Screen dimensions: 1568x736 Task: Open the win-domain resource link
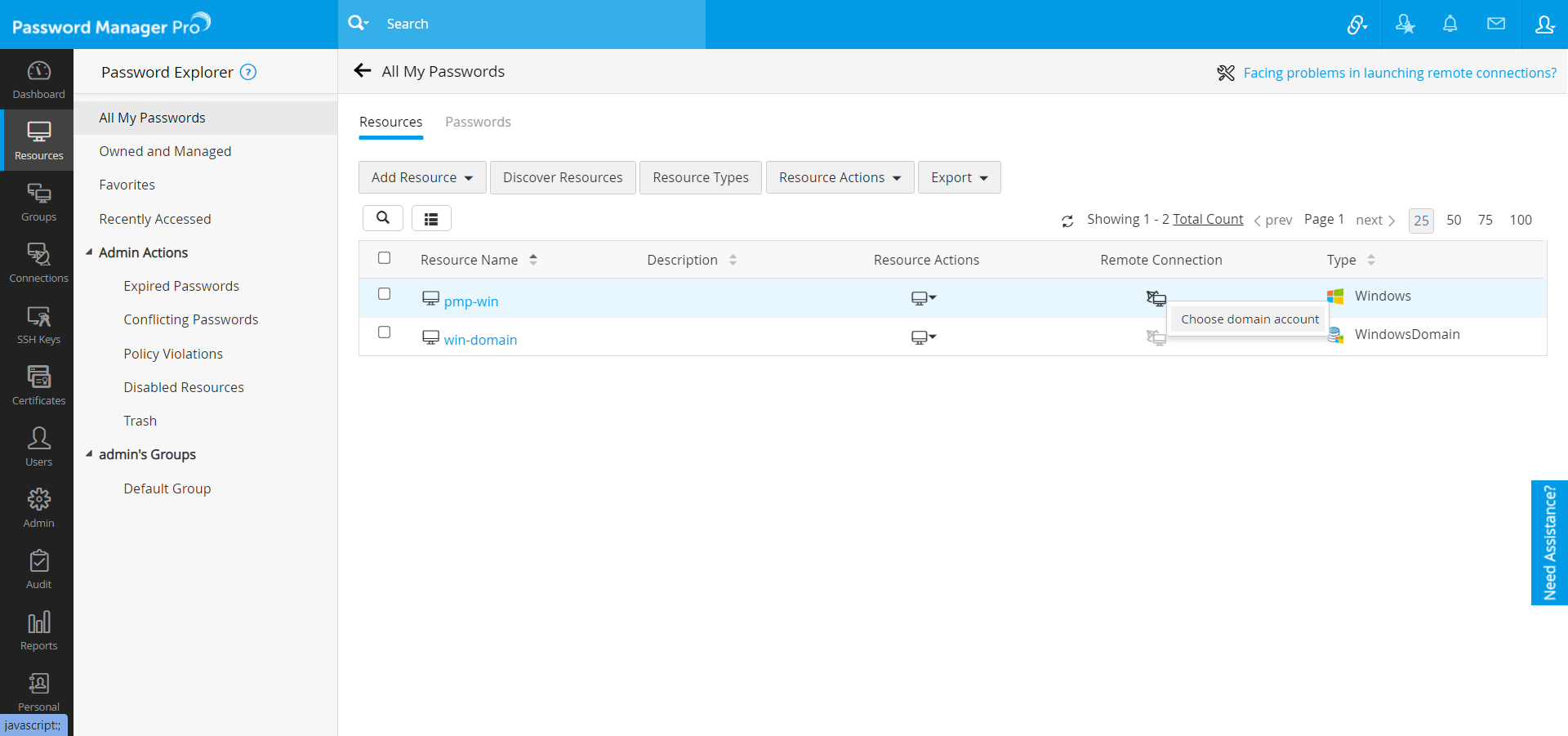pyautogui.click(x=480, y=340)
